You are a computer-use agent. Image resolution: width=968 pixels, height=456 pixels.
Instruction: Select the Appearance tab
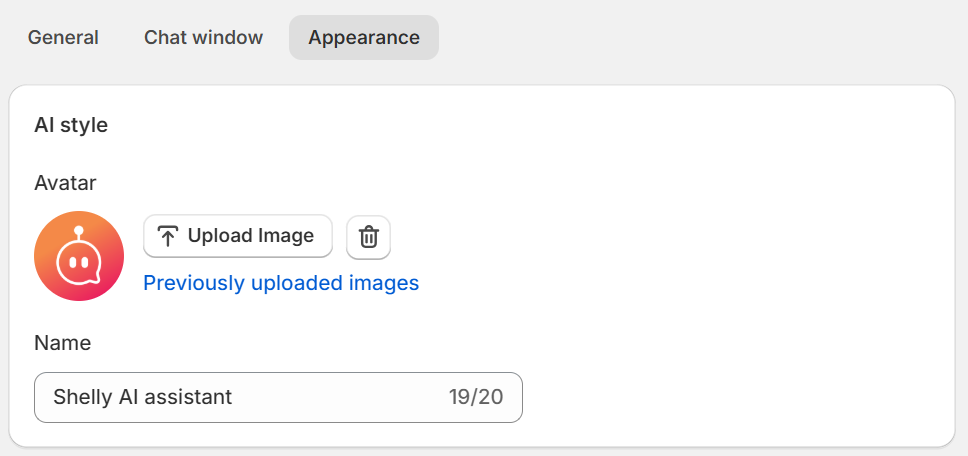pyautogui.click(x=364, y=38)
